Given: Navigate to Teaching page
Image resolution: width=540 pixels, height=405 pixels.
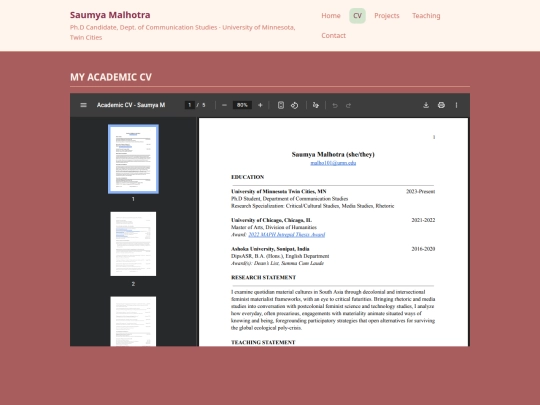Looking at the screenshot, I should (426, 16).
